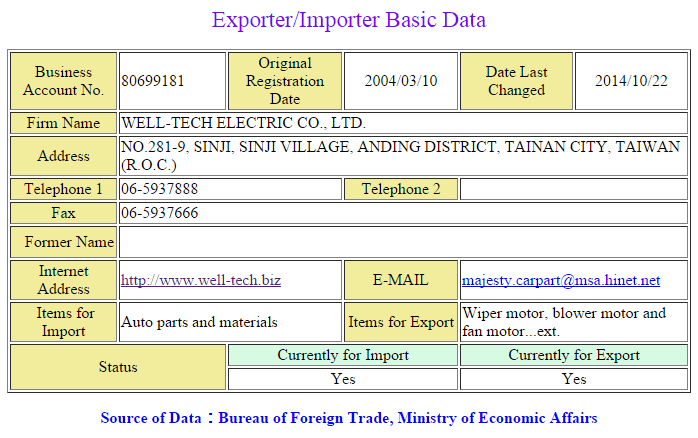Click the Auto parts and materials cell
The height and width of the screenshot is (438, 698).
pos(230,322)
